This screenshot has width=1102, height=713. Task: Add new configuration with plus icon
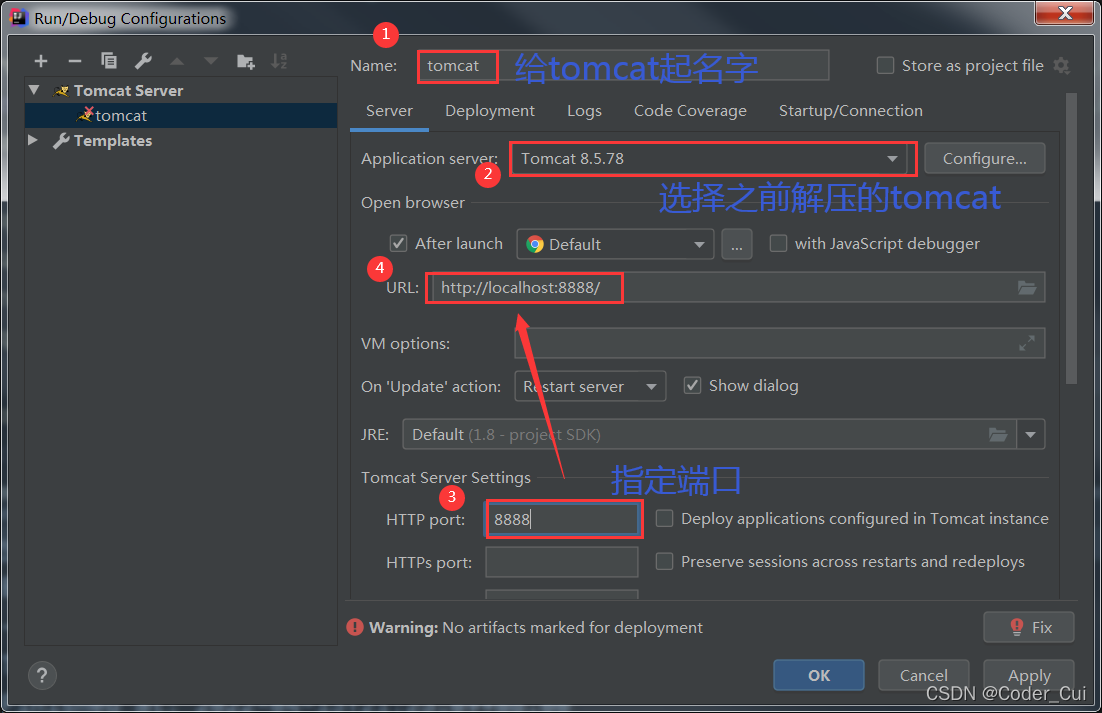pos(41,61)
